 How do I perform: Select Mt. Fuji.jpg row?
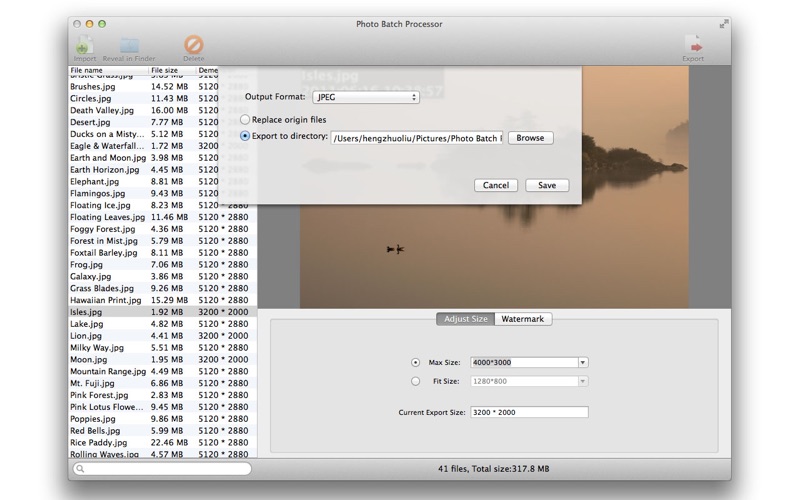click(162, 383)
